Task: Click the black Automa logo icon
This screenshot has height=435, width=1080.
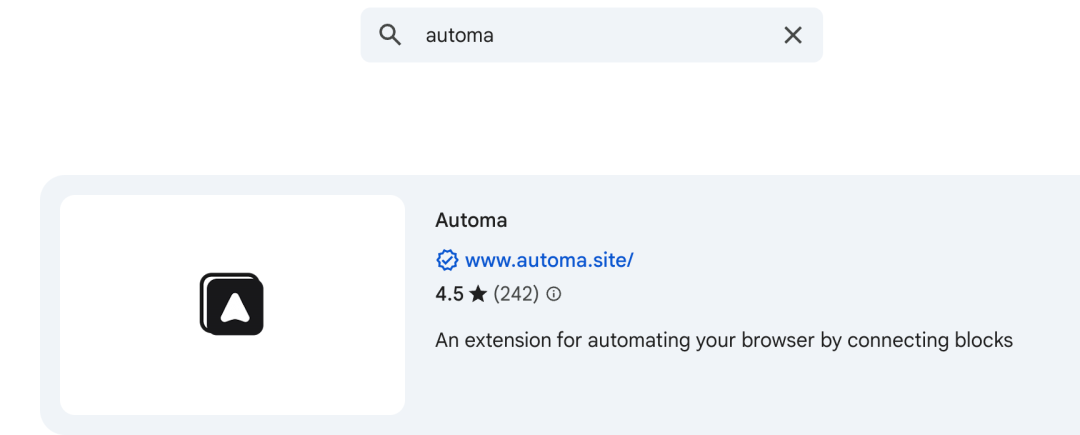Action: [x=231, y=304]
